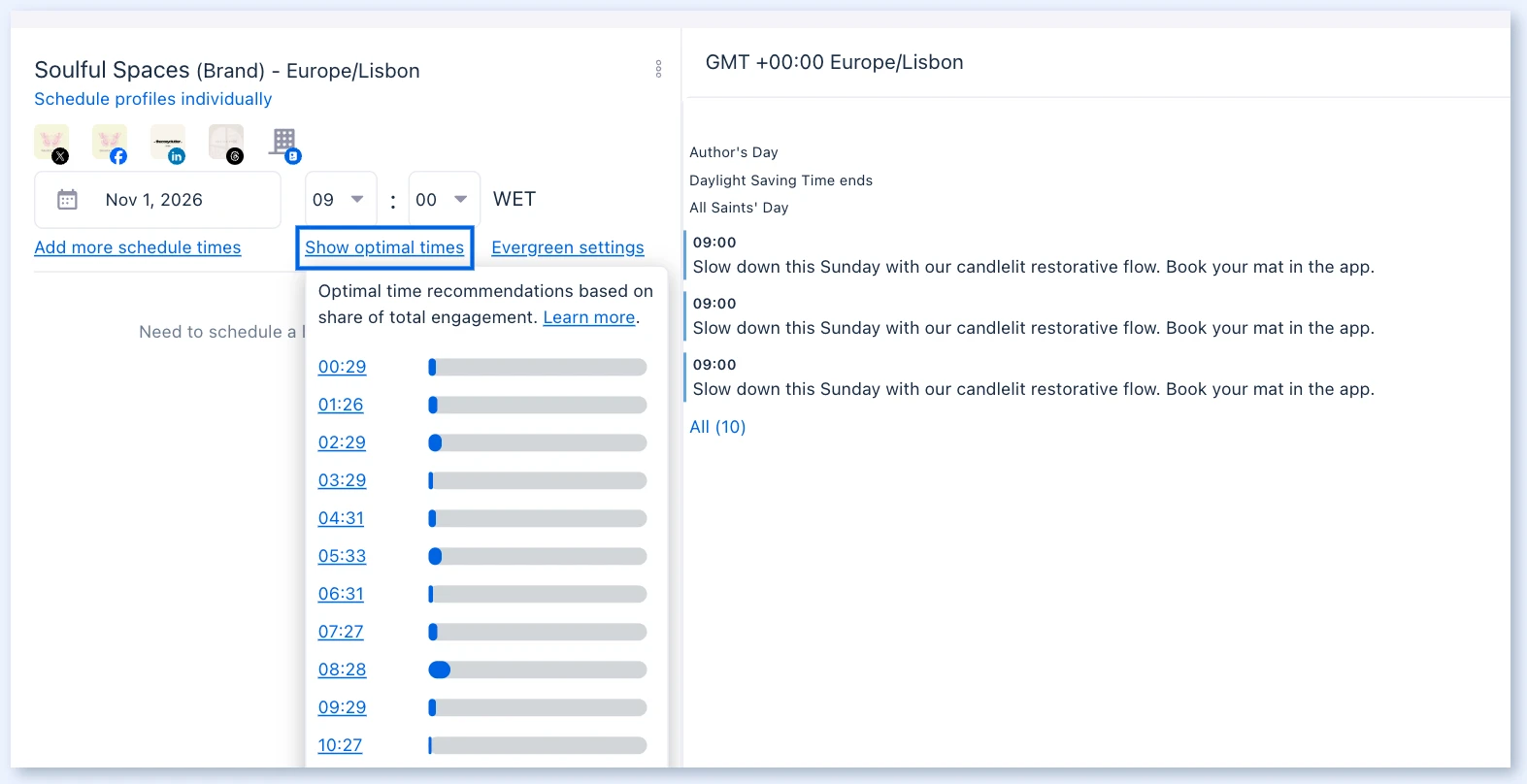Image resolution: width=1527 pixels, height=784 pixels.
Task: Show All (10) scheduled posts
Action: click(717, 427)
